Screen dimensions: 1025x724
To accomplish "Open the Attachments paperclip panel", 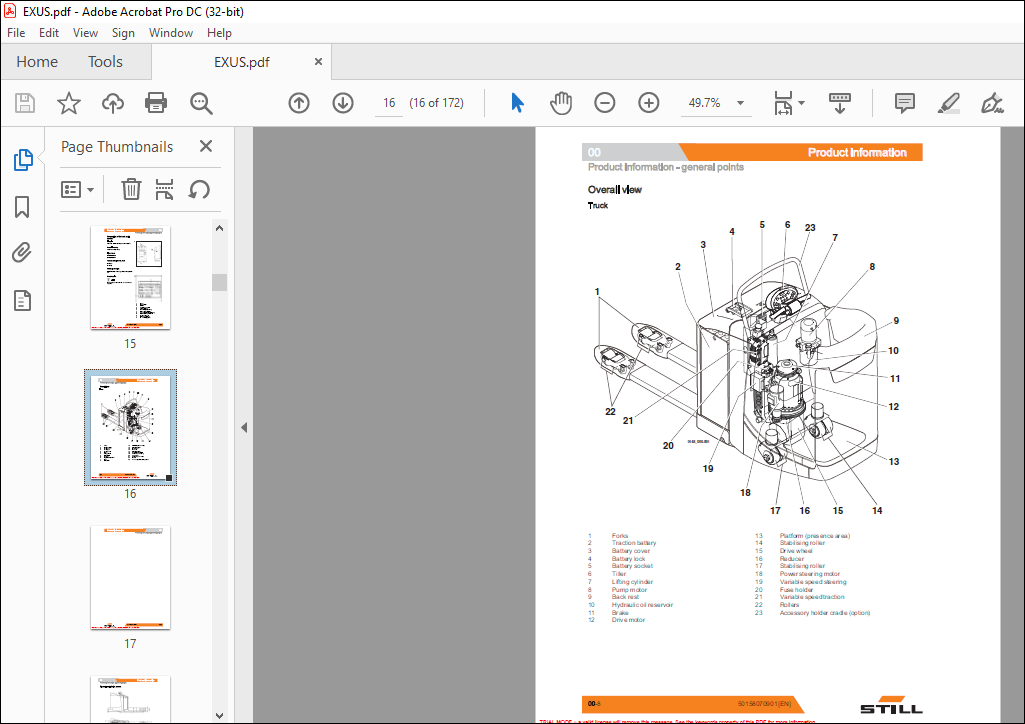I will click(x=22, y=252).
